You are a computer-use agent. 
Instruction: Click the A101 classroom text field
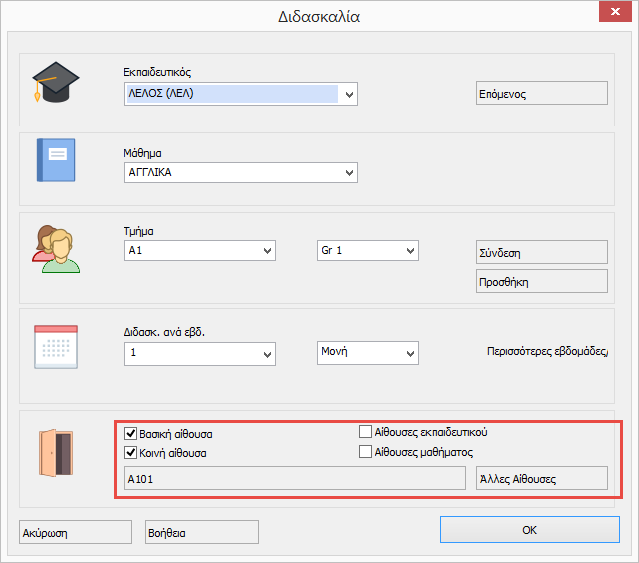click(295, 479)
